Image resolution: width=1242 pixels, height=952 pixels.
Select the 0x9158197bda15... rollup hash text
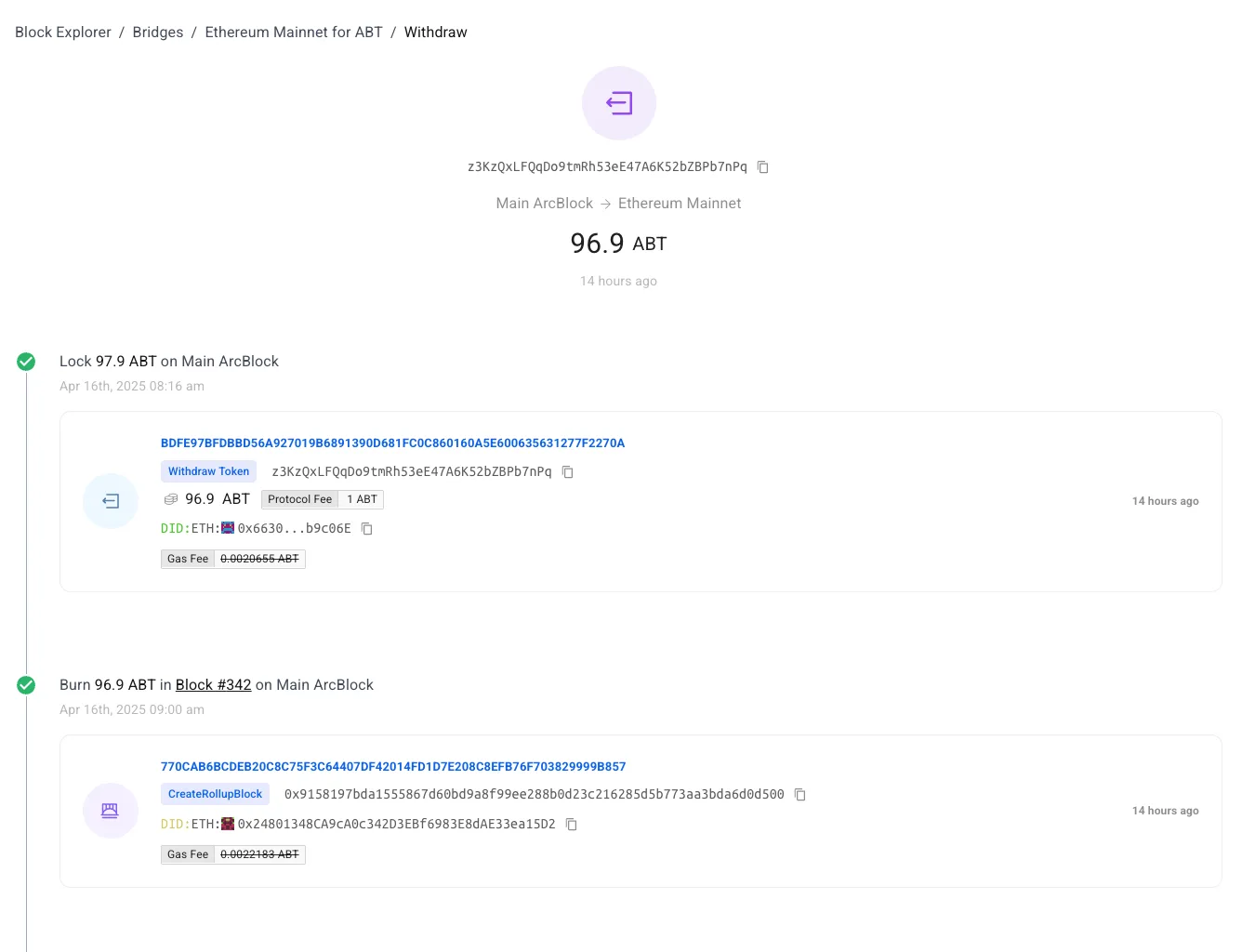pos(535,794)
